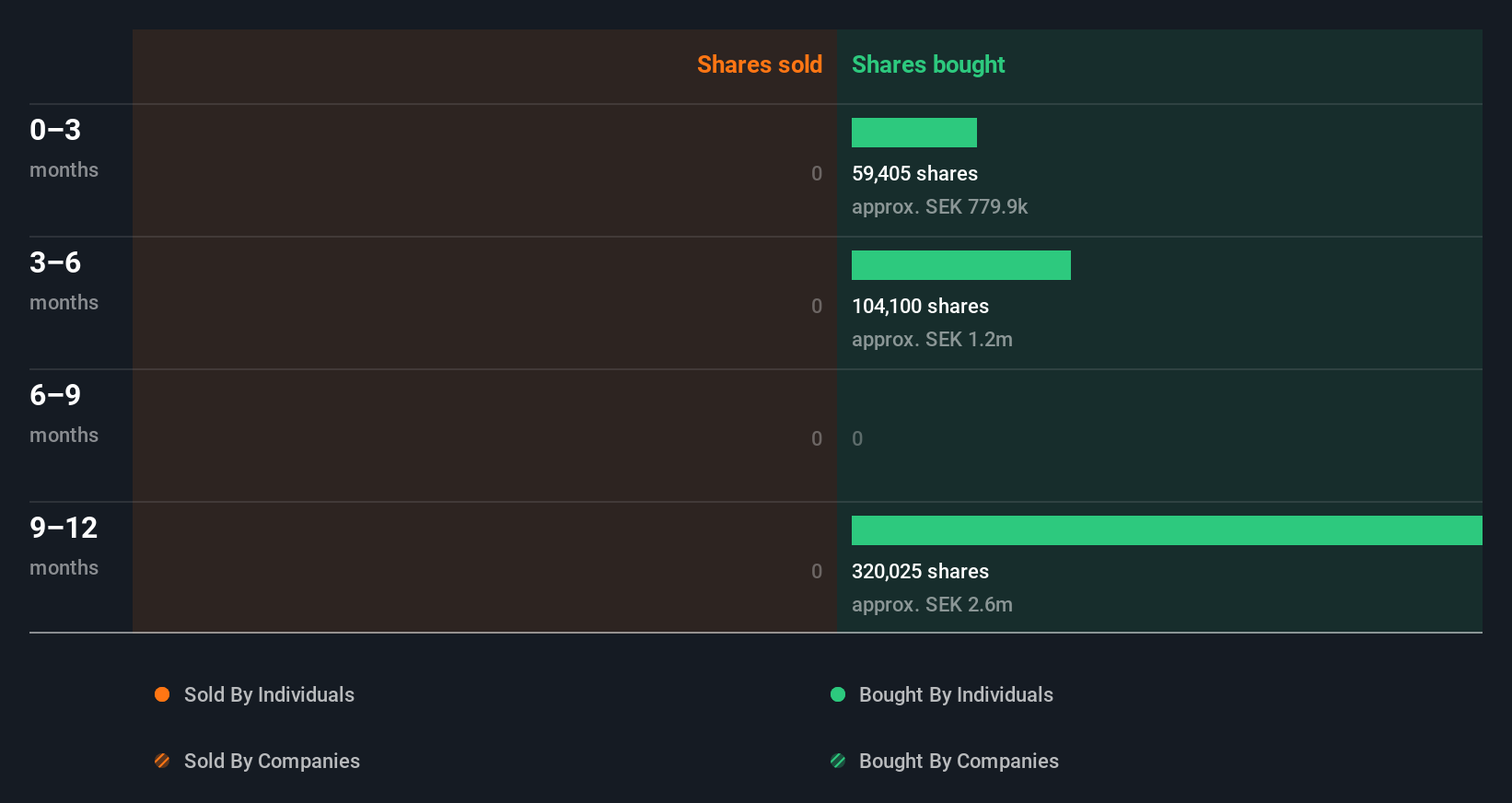The image size is (1512, 803).
Task: Click the approx. SEK 2.6m text
Action: (x=932, y=604)
